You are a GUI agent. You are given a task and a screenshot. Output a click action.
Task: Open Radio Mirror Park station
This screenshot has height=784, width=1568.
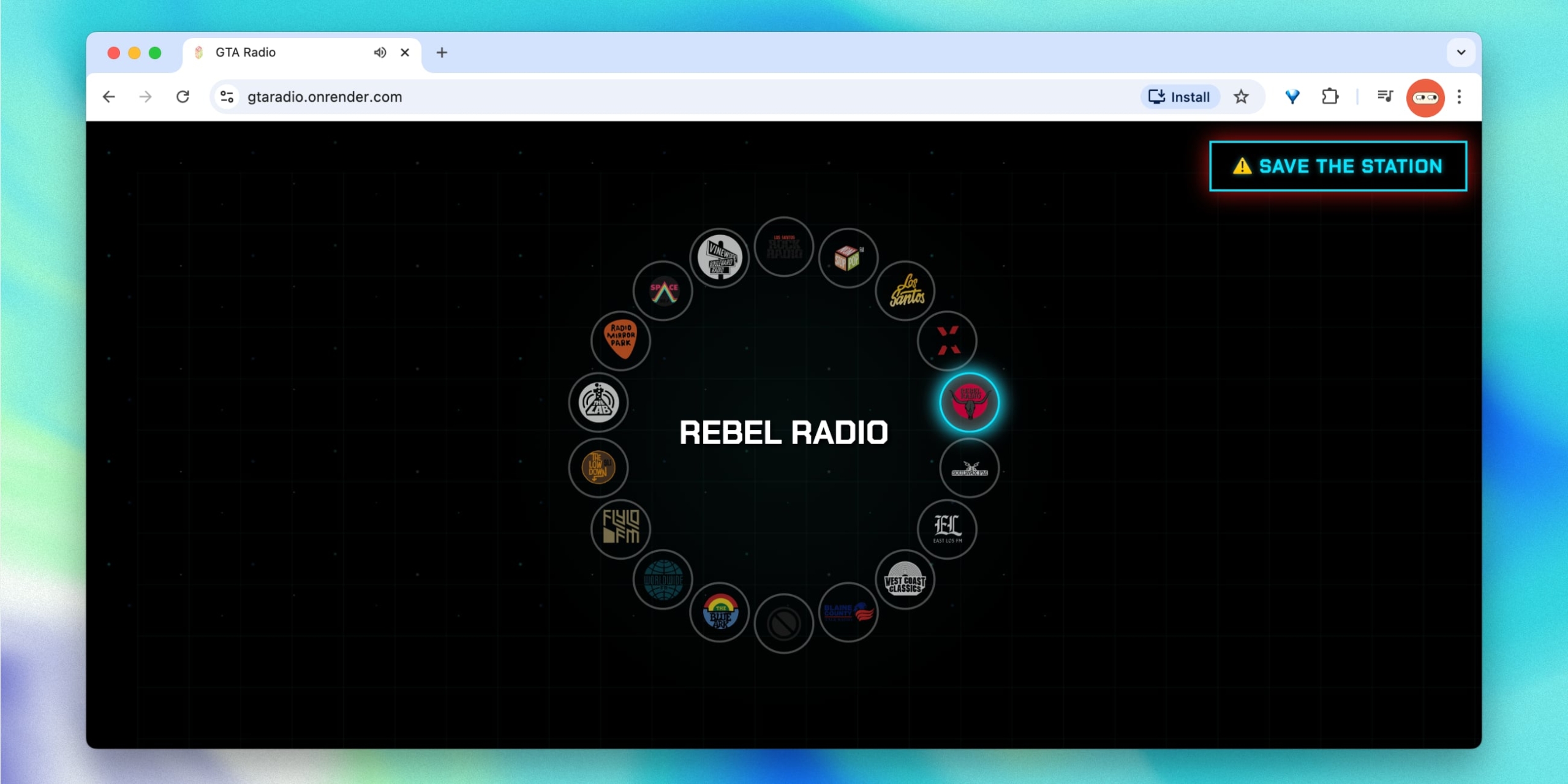coord(620,341)
